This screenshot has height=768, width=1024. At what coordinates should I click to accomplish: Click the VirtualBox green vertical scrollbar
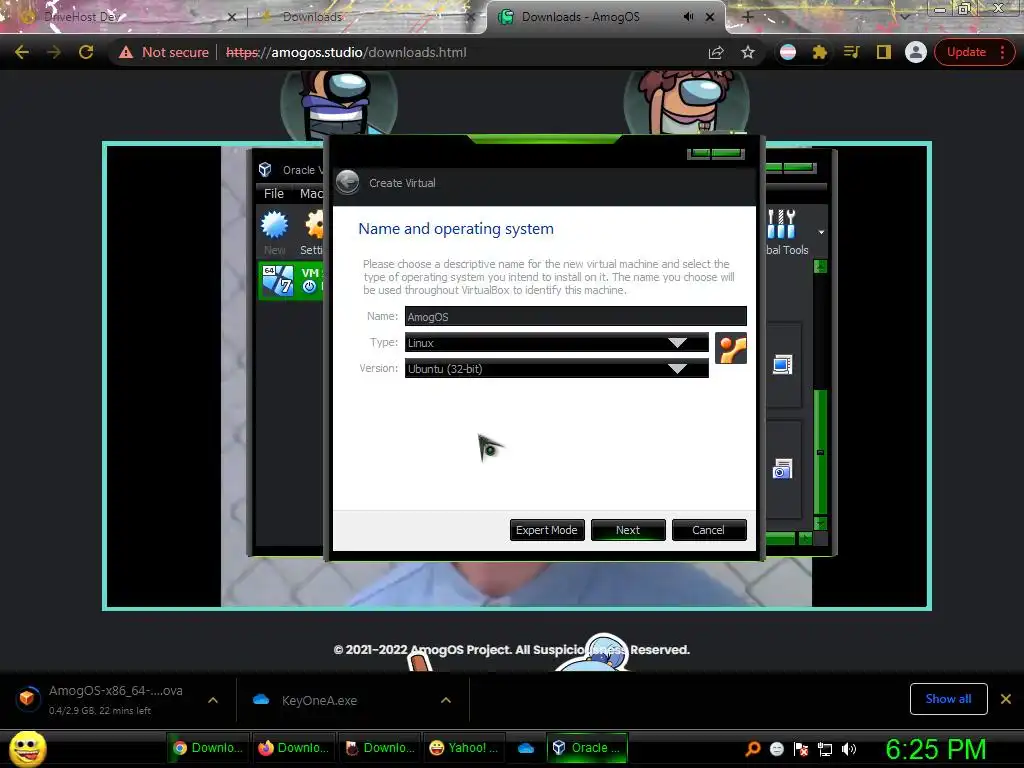click(x=821, y=451)
